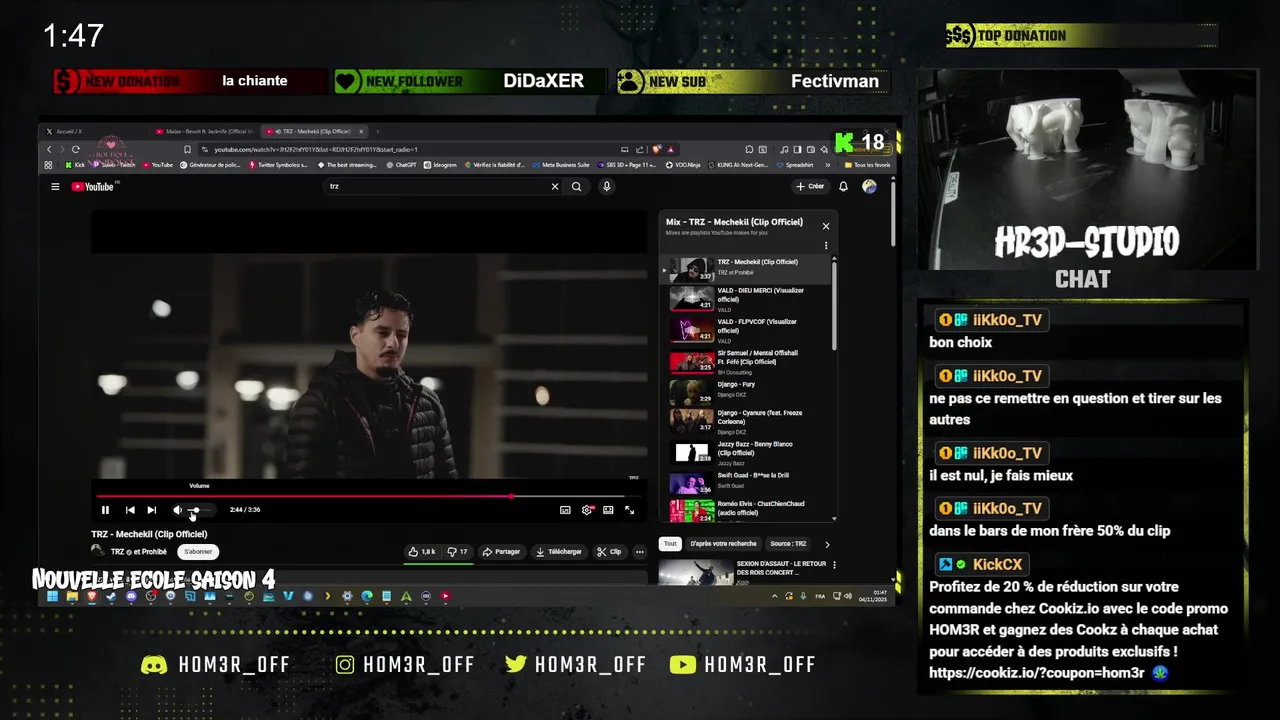Open YouTube notifications bell
1280x720 pixels.
[x=843, y=186]
